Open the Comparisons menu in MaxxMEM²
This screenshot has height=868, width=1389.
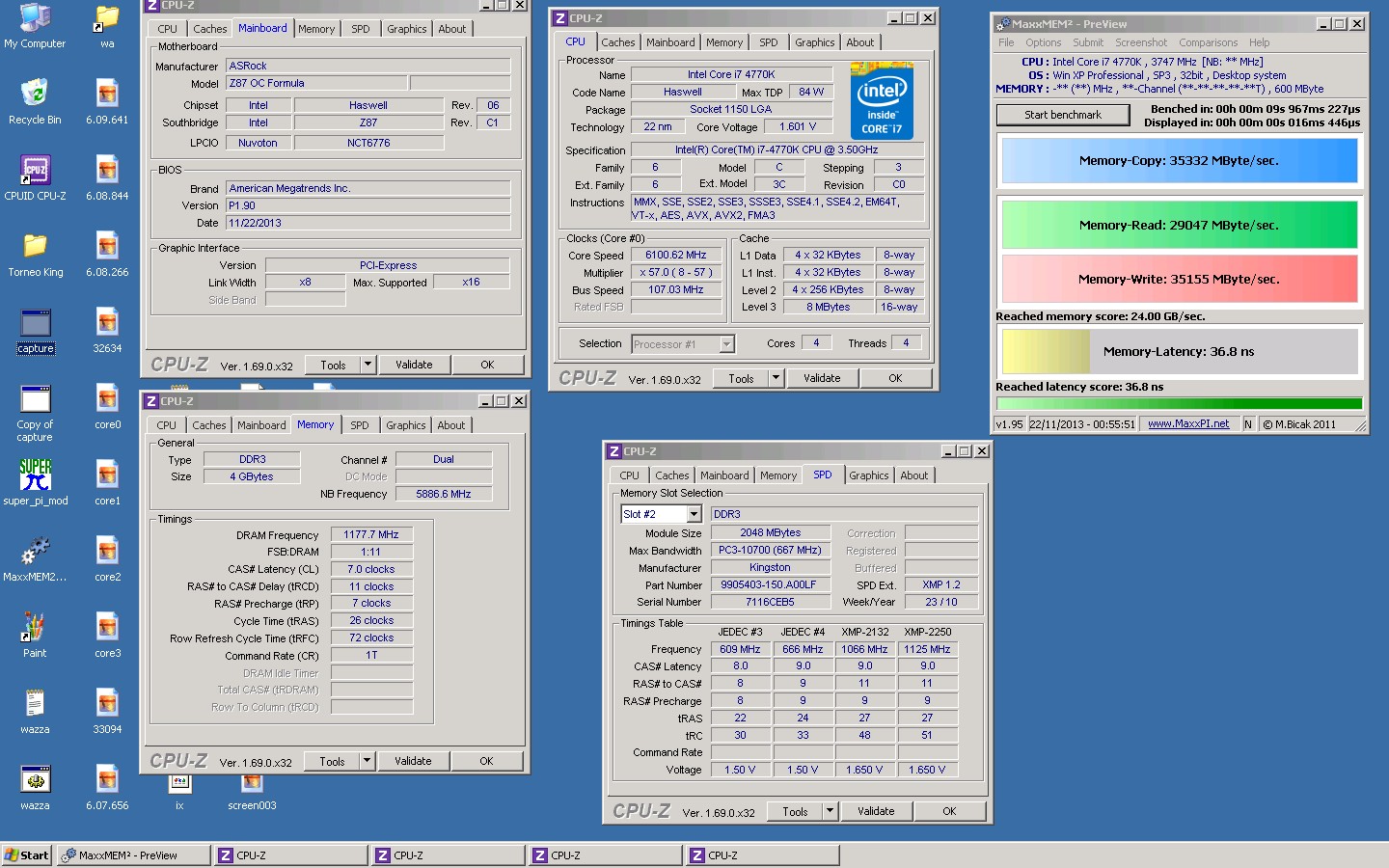[1208, 42]
